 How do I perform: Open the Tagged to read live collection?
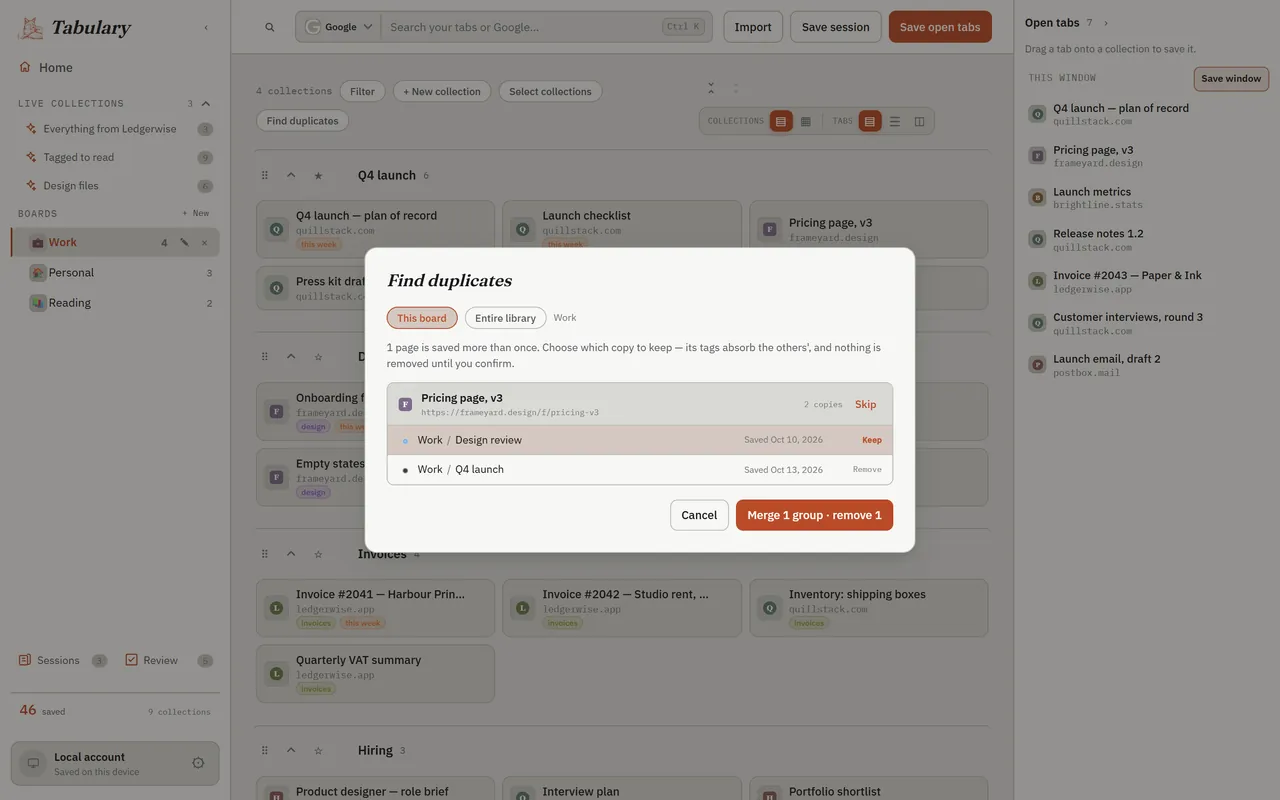(119, 157)
